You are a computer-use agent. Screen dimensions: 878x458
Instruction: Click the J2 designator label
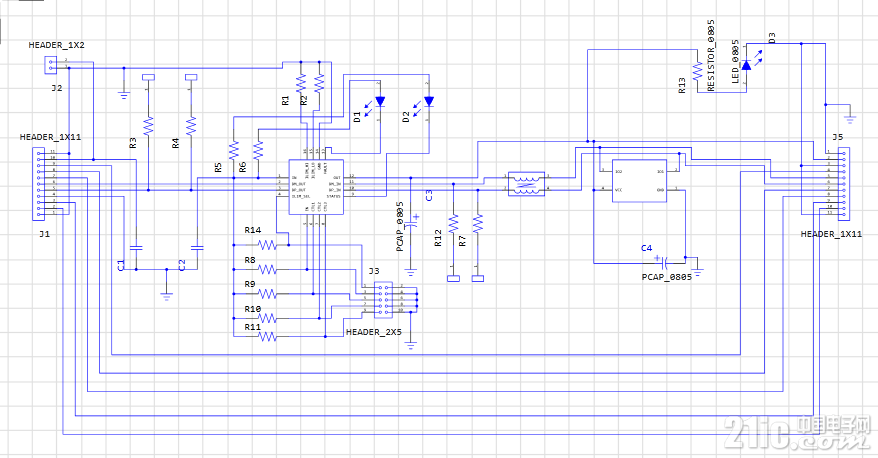[57, 88]
